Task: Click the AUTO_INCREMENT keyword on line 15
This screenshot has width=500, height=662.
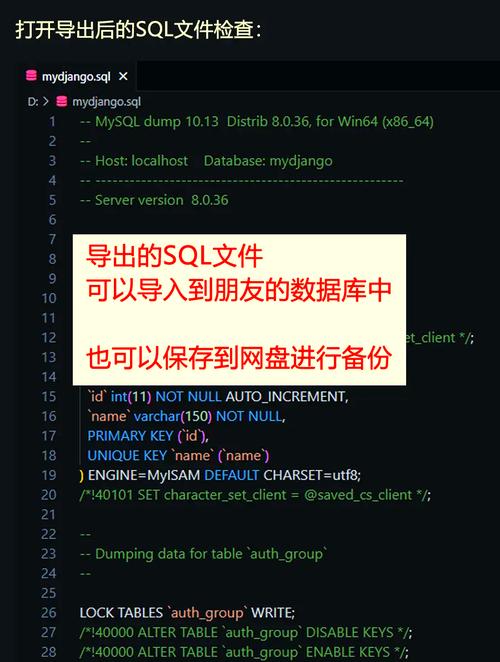Action: (287, 397)
